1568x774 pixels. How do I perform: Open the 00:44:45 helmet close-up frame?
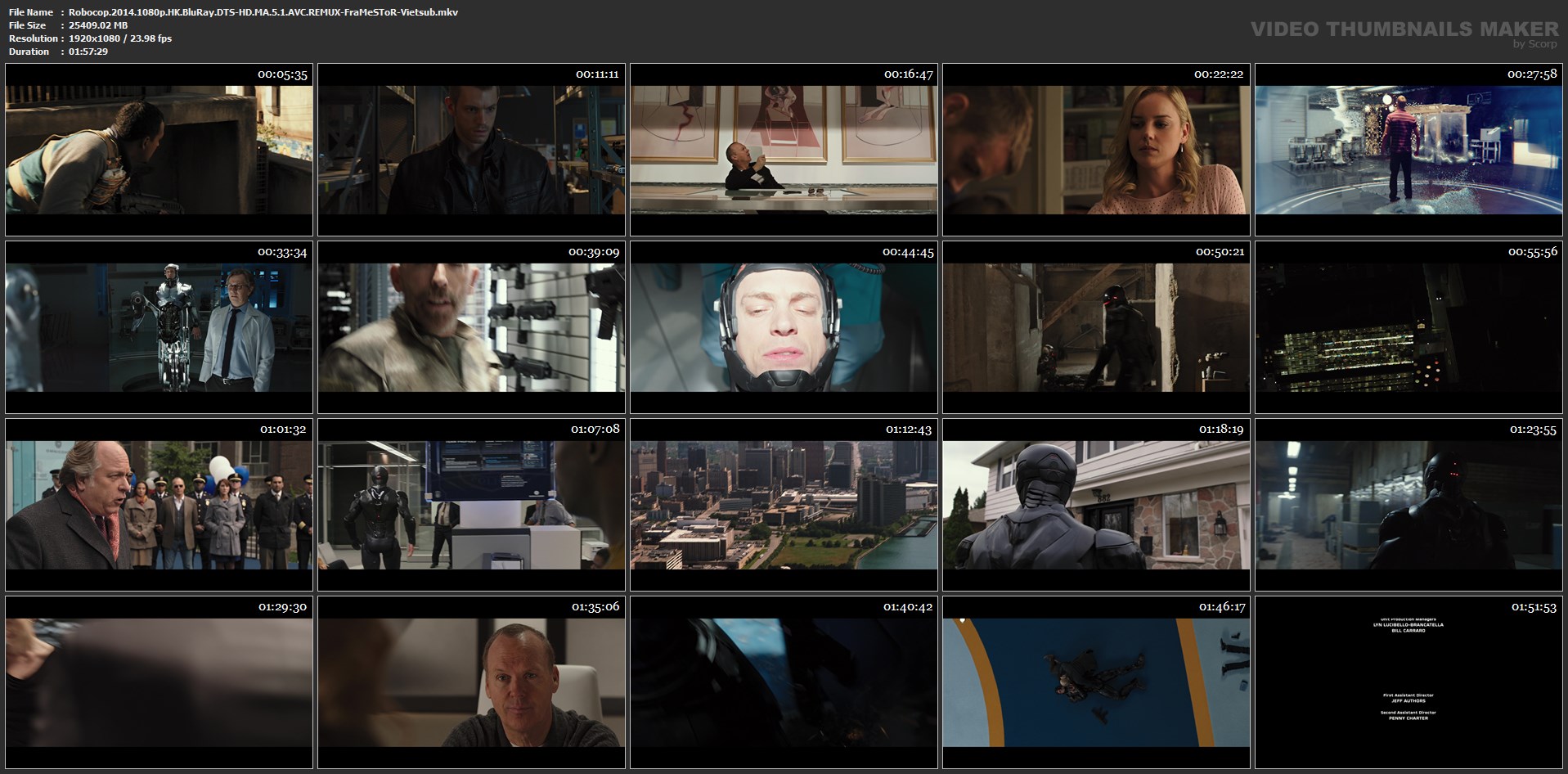[x=784, y=327]
